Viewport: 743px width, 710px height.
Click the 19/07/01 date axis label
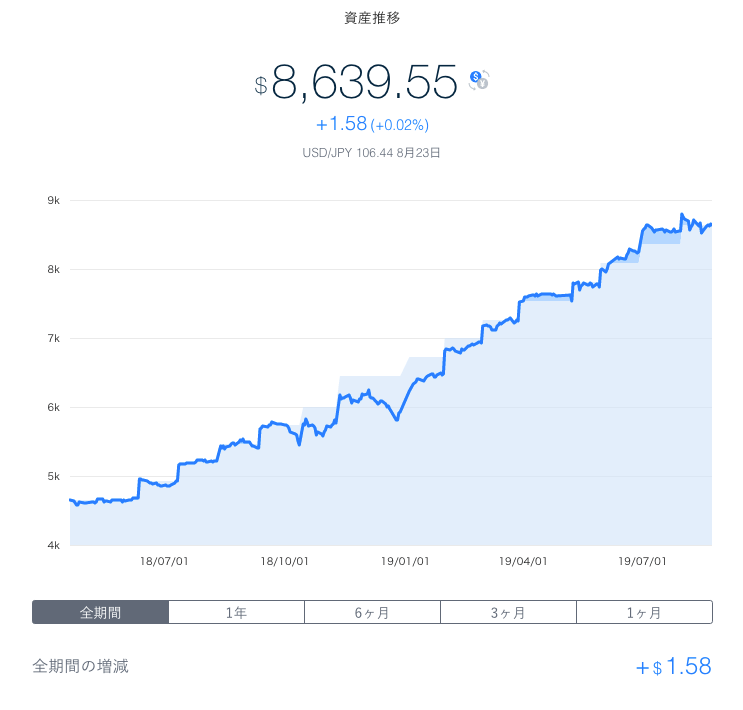point(643,562)
